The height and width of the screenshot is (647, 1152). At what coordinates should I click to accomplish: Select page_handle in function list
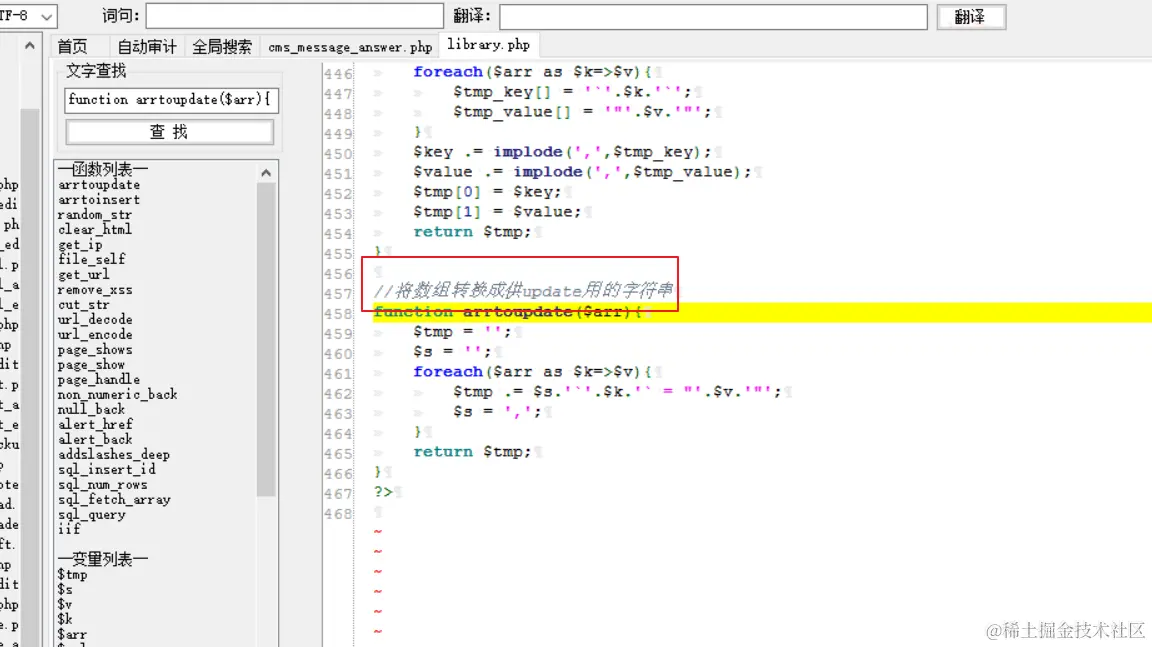pyautogui.click(x=99, y=379)
